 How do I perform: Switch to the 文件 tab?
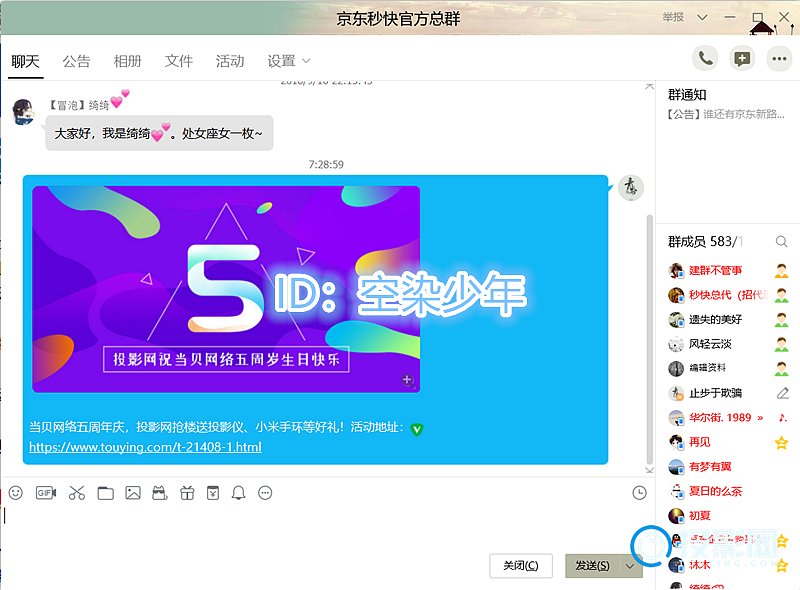(x=179, y=62)
